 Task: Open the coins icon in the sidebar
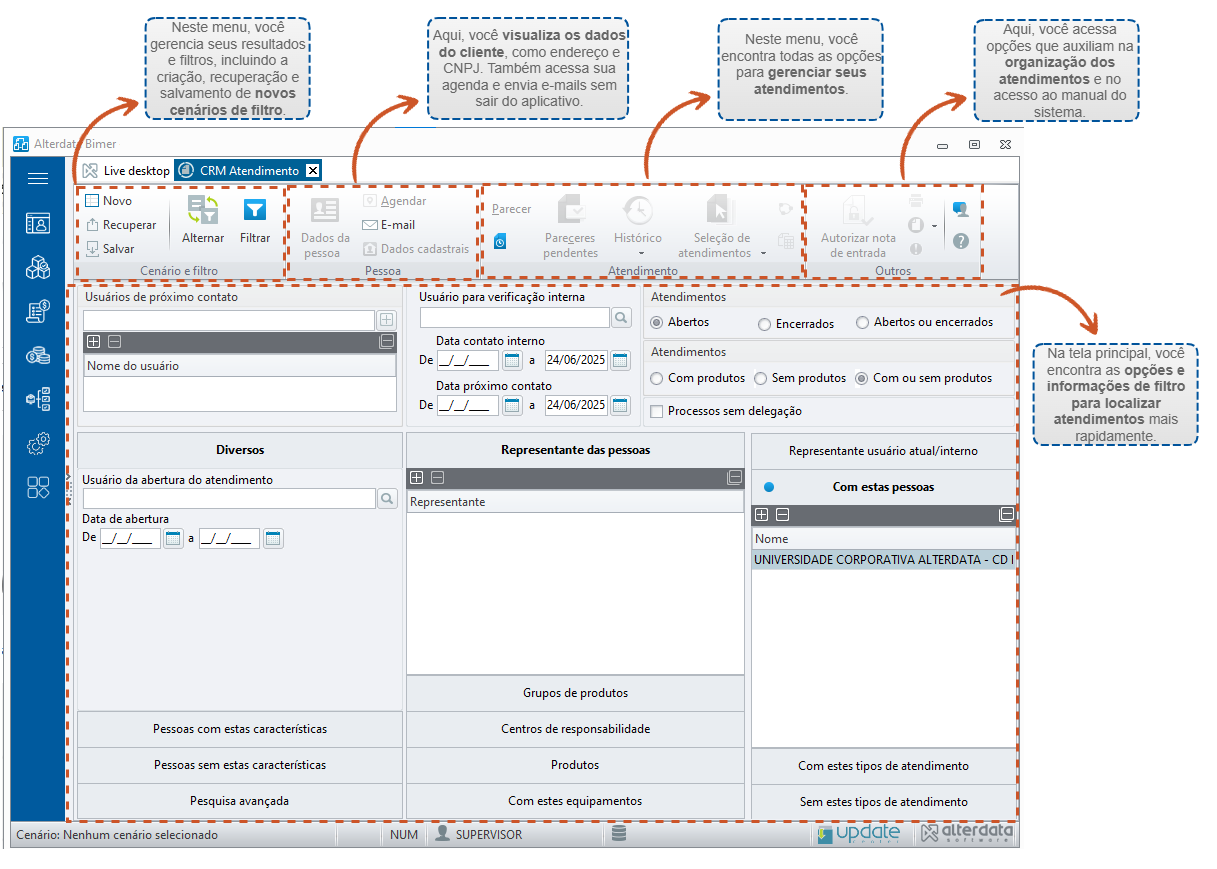(x=38, y=355)
